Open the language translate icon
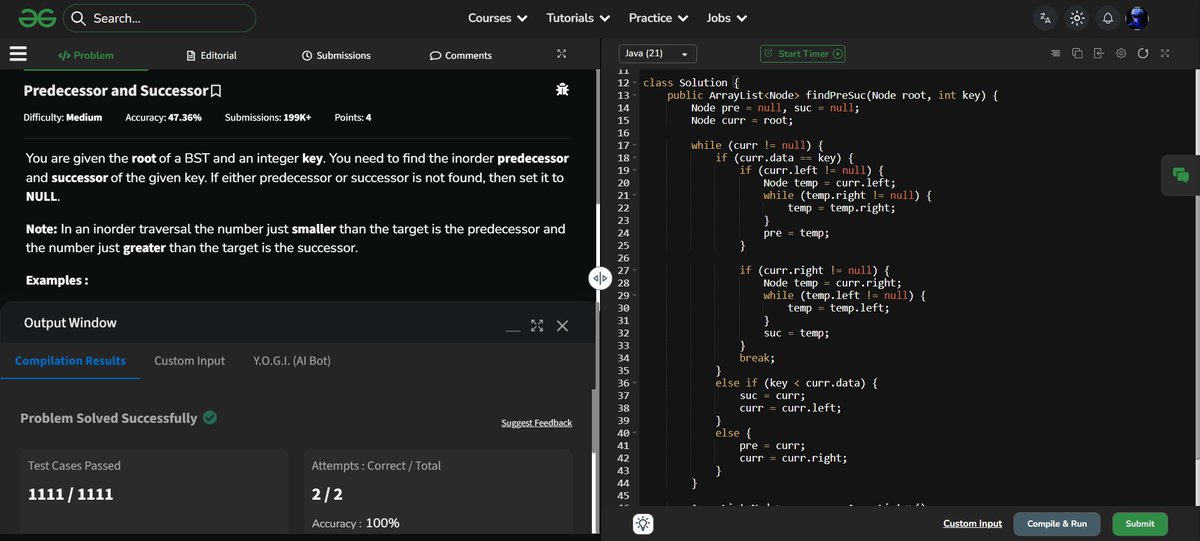Viewport: 1200px width, 541px height. (1046, 18)
